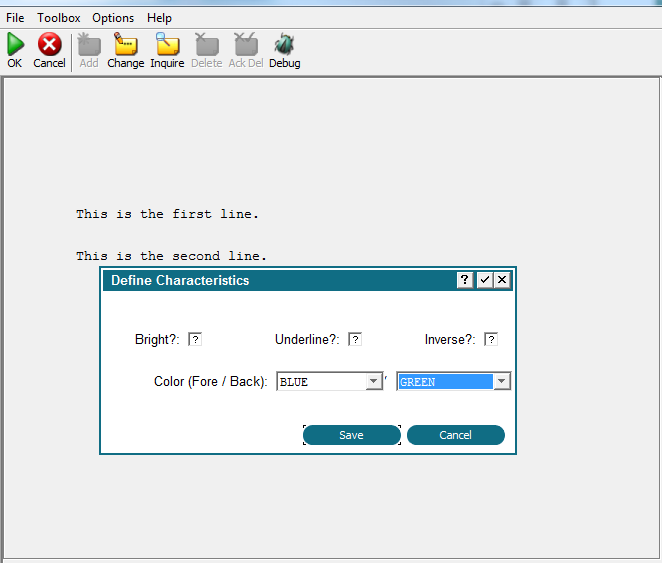Toggle the Bright? checkbox
Screen dimensions: 662x563
click(x=195, y=339)
